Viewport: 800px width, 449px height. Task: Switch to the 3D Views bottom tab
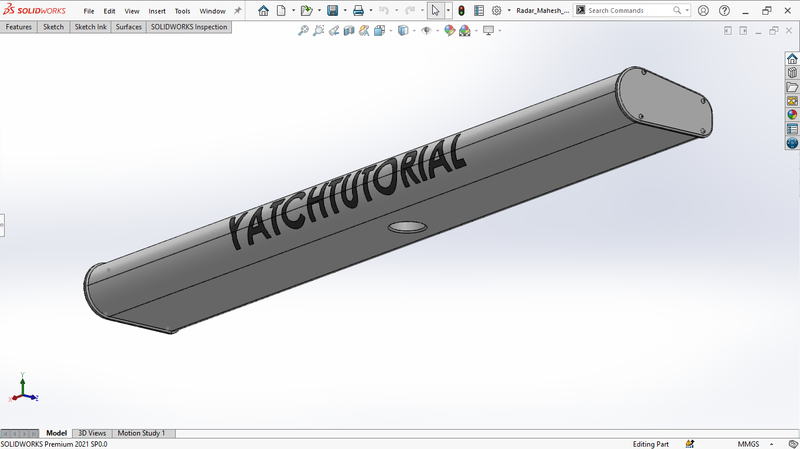point(92,433)
